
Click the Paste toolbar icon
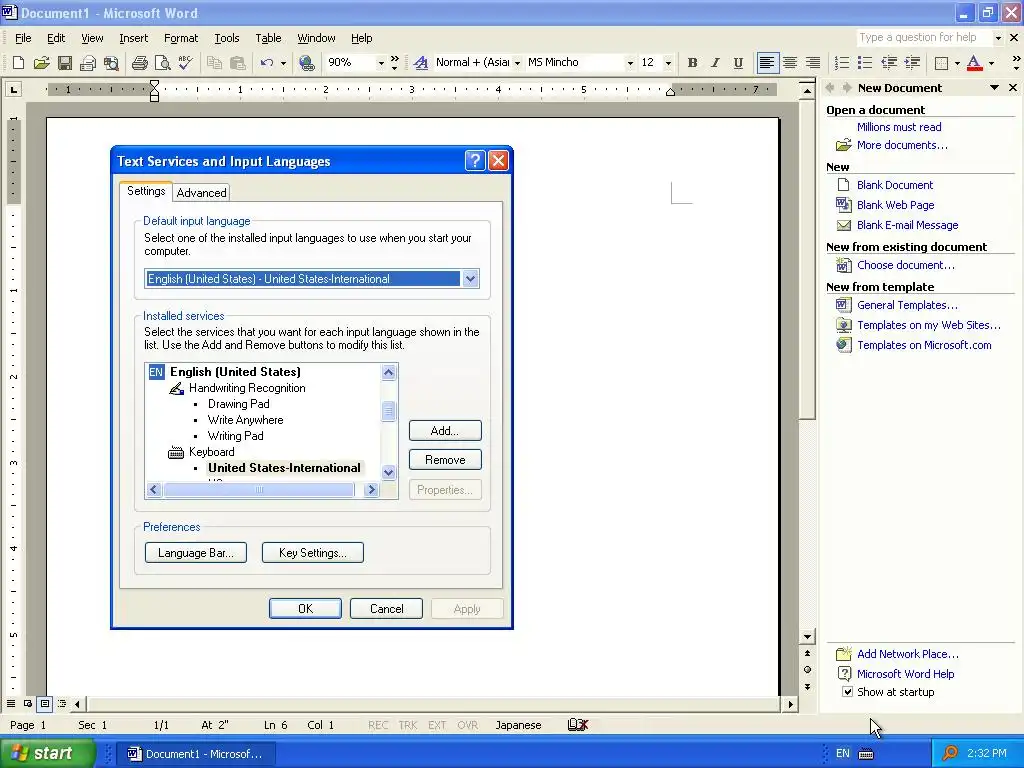pyautogui.click(x=238, y=63)
